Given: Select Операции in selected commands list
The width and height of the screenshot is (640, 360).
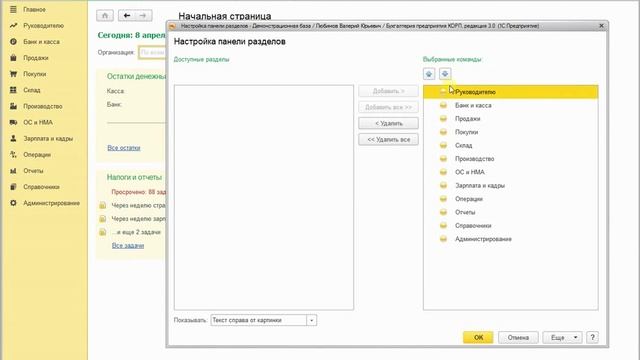Looking at the screenshot, I should pos(511,199).
